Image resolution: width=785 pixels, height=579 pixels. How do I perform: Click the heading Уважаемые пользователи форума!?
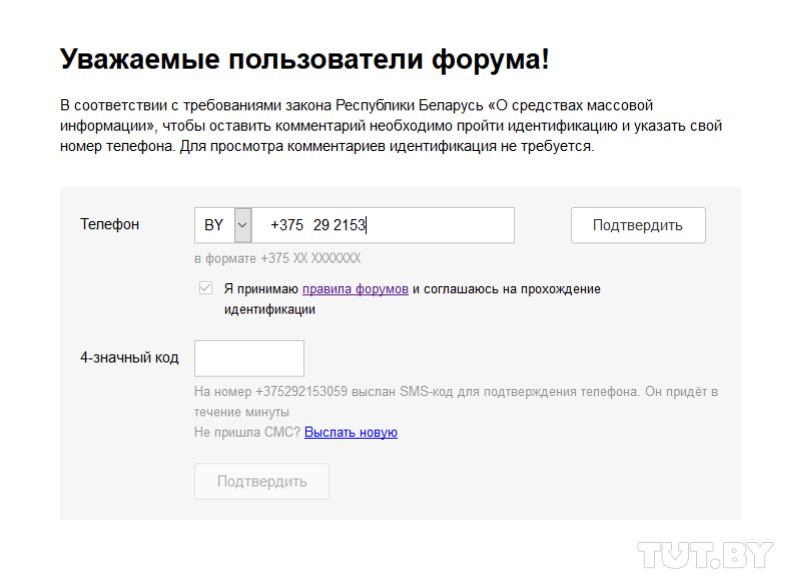point(304,59)
